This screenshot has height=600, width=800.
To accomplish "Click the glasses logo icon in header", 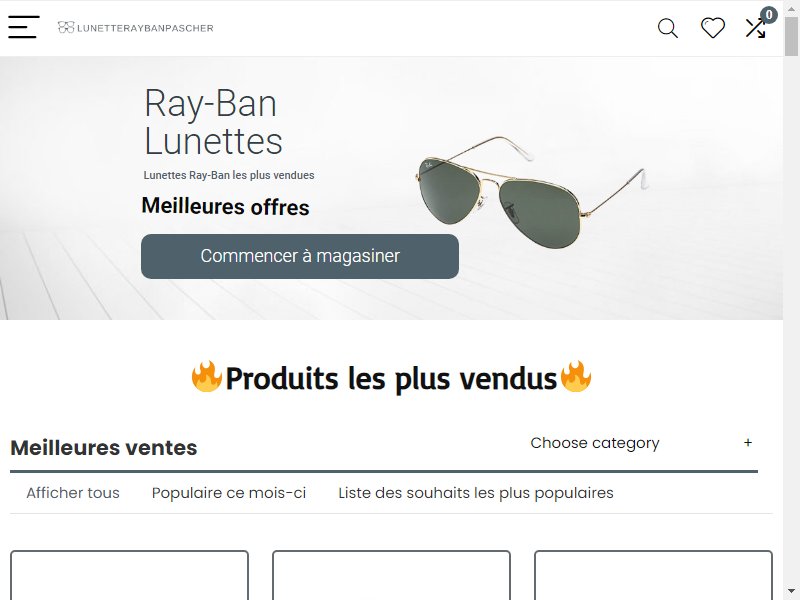I will (x=66, y=27).
